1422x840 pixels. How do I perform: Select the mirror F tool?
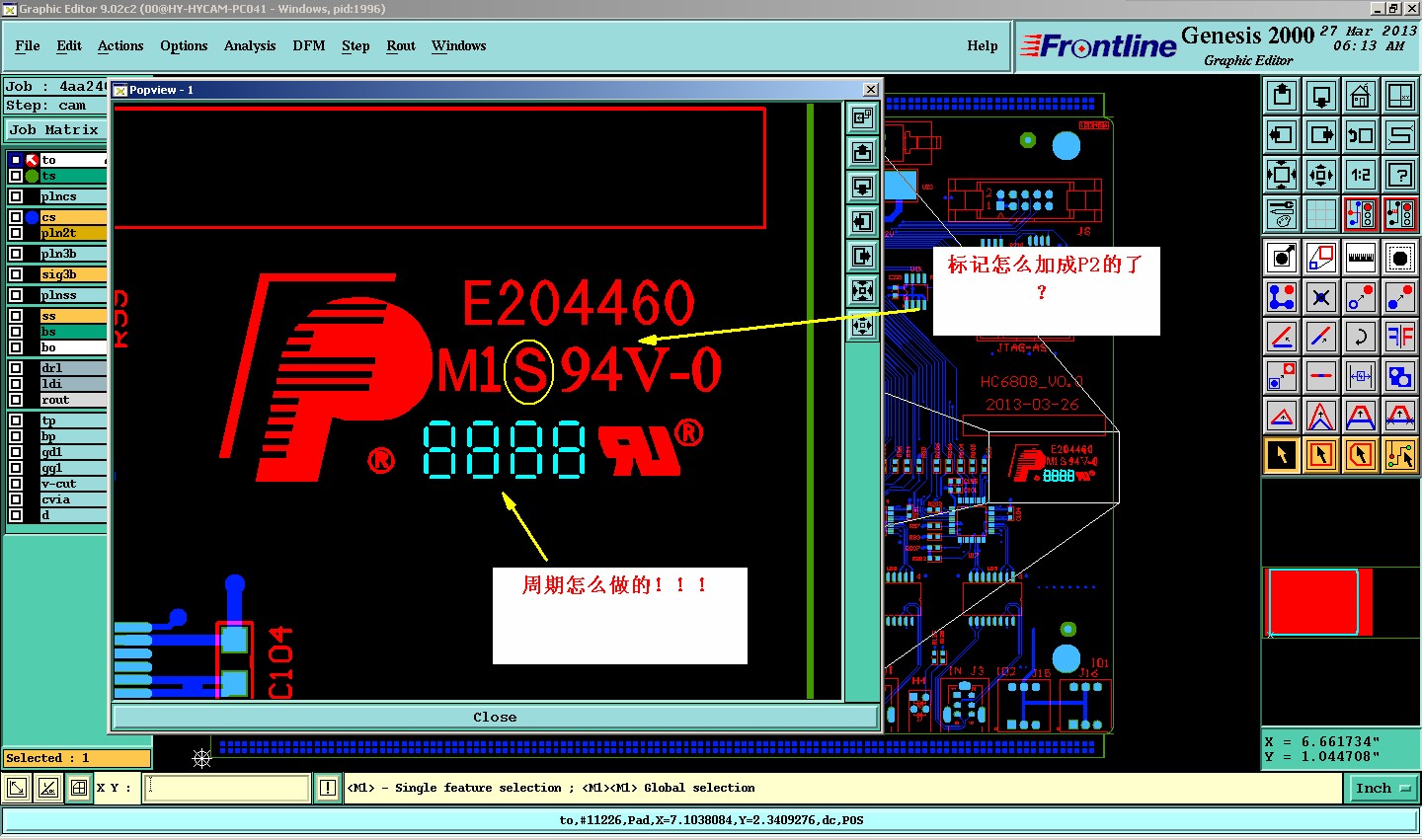(1400, 337)
